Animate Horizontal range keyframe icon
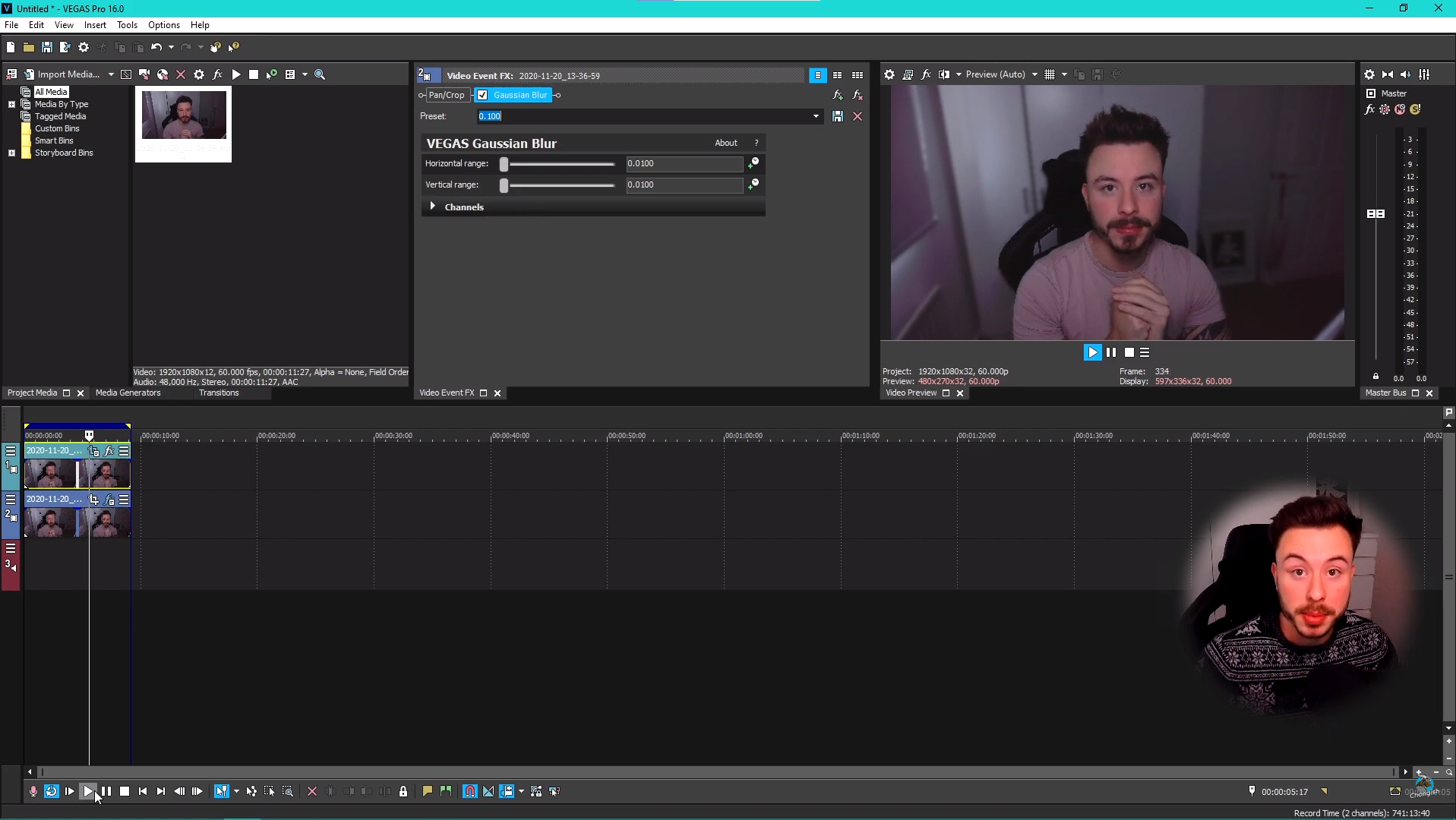The width and height of the screenshot is (1456, 820). pos(753,163)
